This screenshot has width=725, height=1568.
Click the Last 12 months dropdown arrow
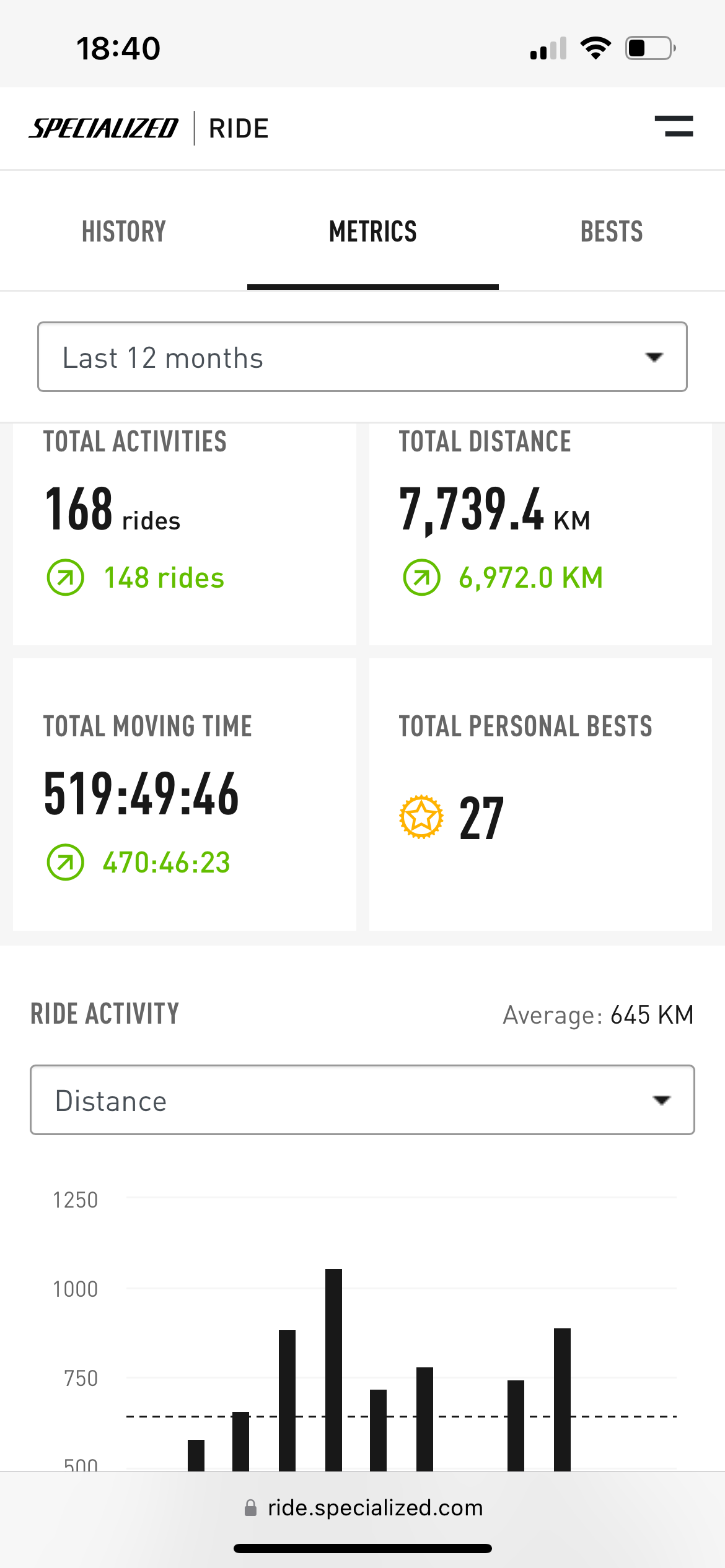click(654, 357)
